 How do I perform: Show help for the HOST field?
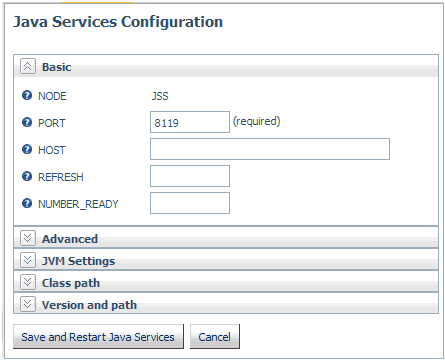click(x=27, y=149)
